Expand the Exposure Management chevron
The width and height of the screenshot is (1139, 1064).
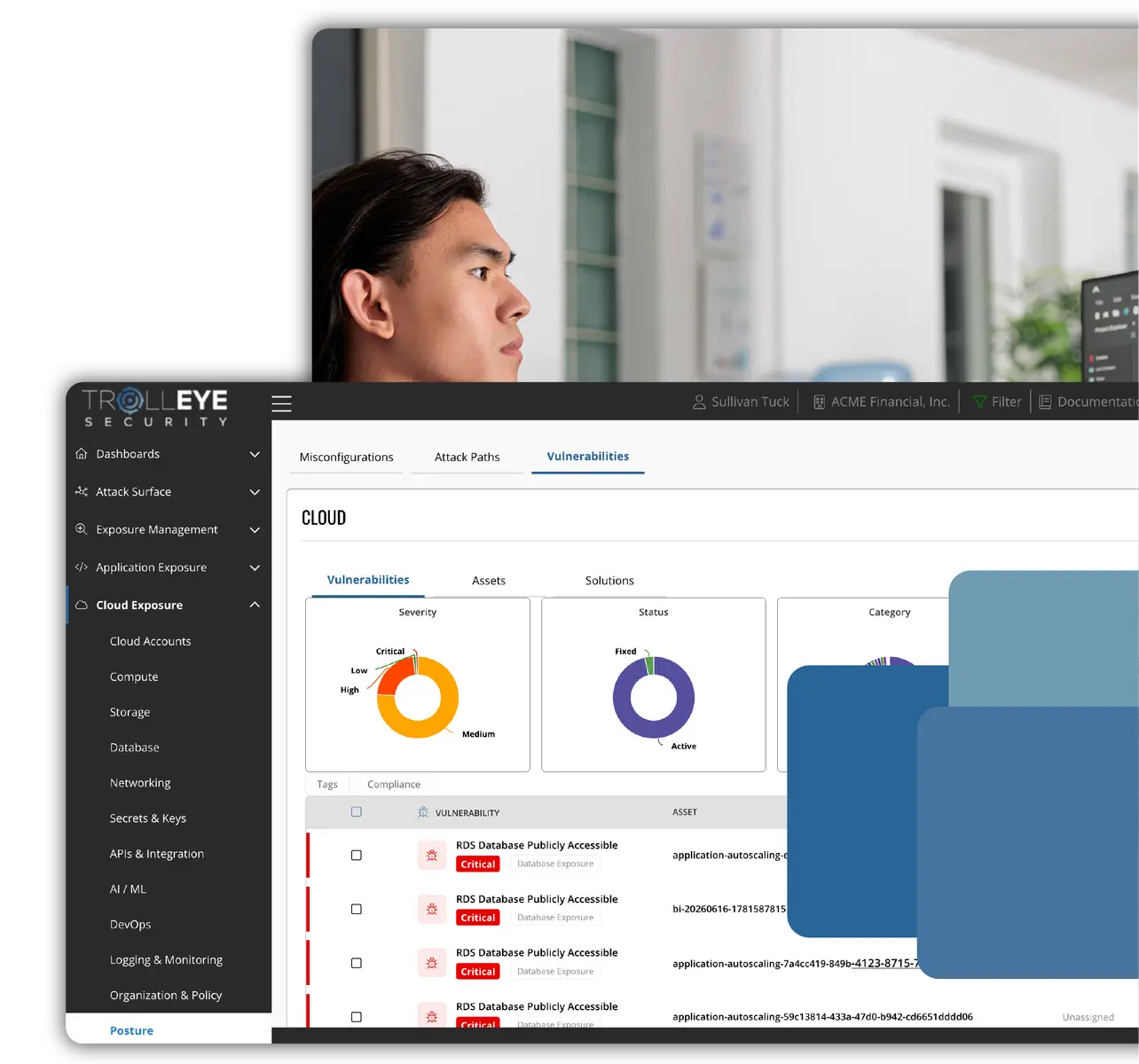(x=255, y=530)
